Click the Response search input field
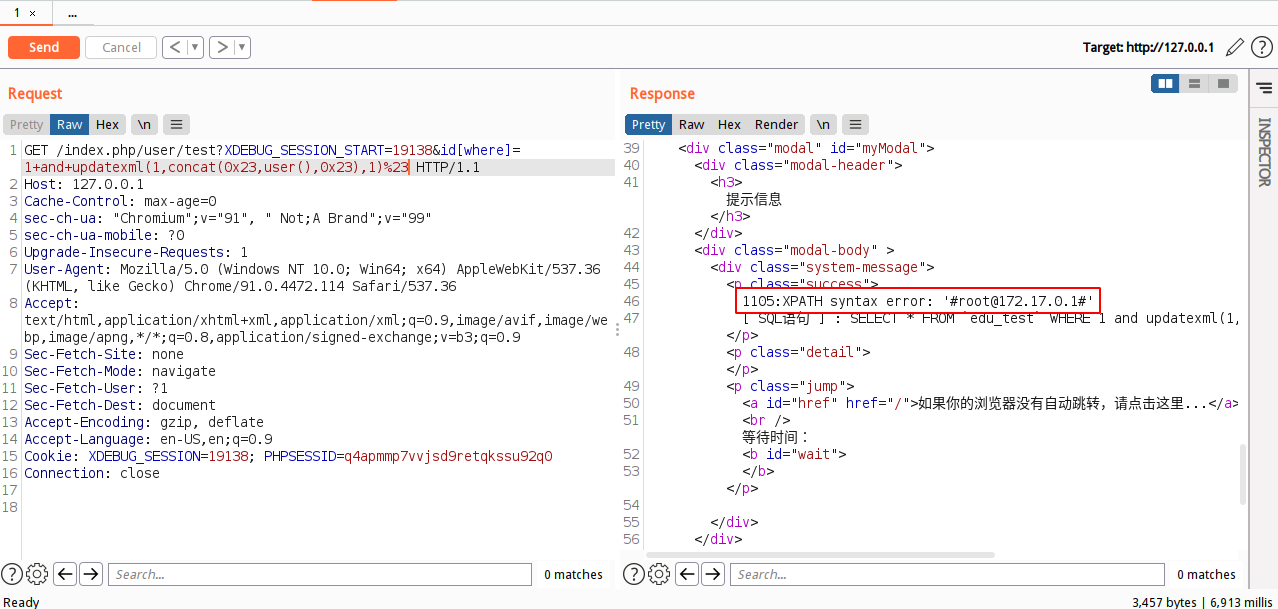This screenshot has height=609, width=1278. (x=947, y=574)
